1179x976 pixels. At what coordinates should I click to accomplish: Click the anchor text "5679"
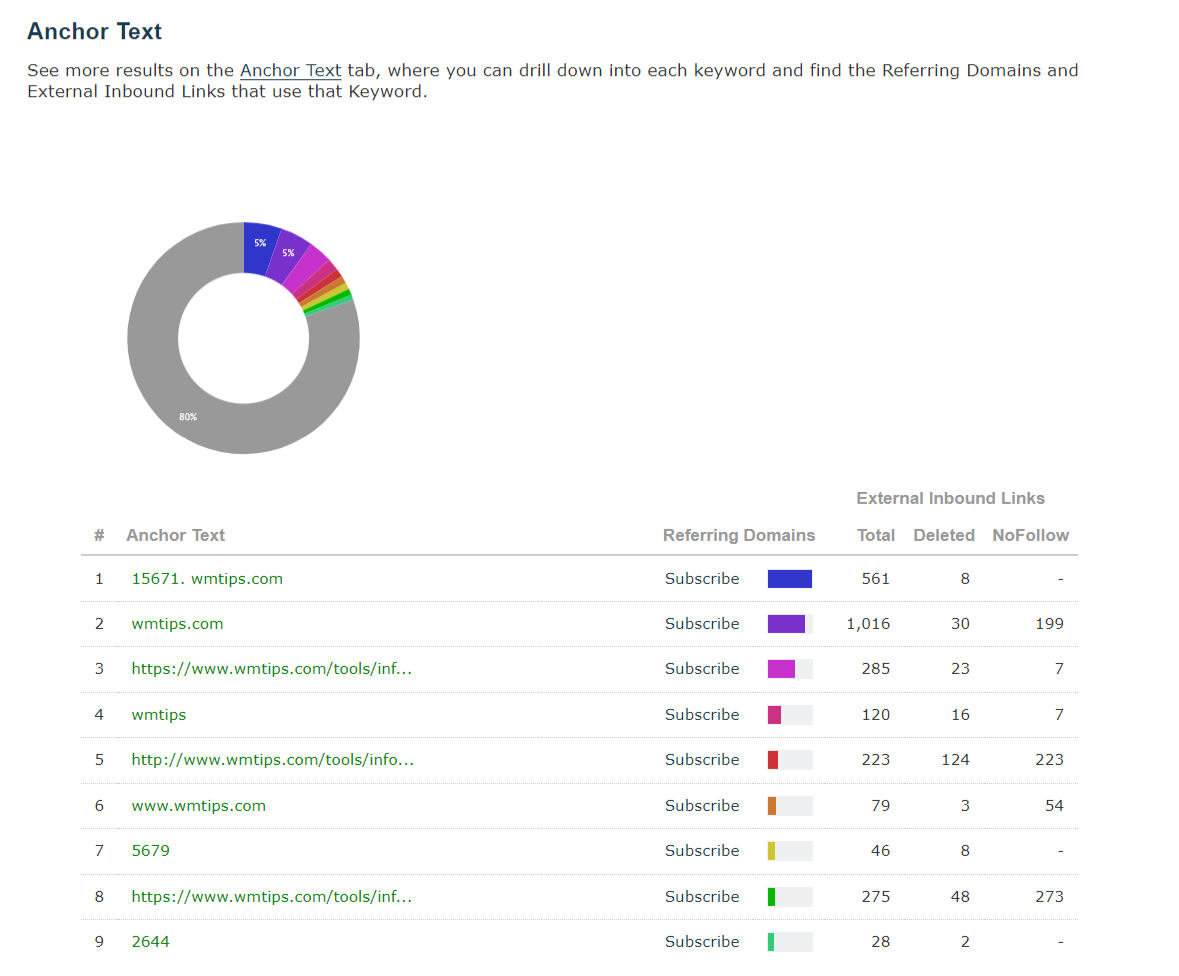pyautogui.click(x=151, y=850)
